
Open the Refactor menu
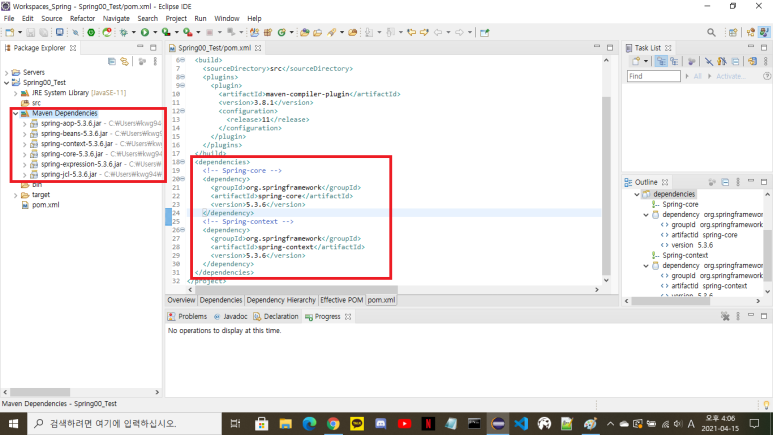click(x=82, y=18)
